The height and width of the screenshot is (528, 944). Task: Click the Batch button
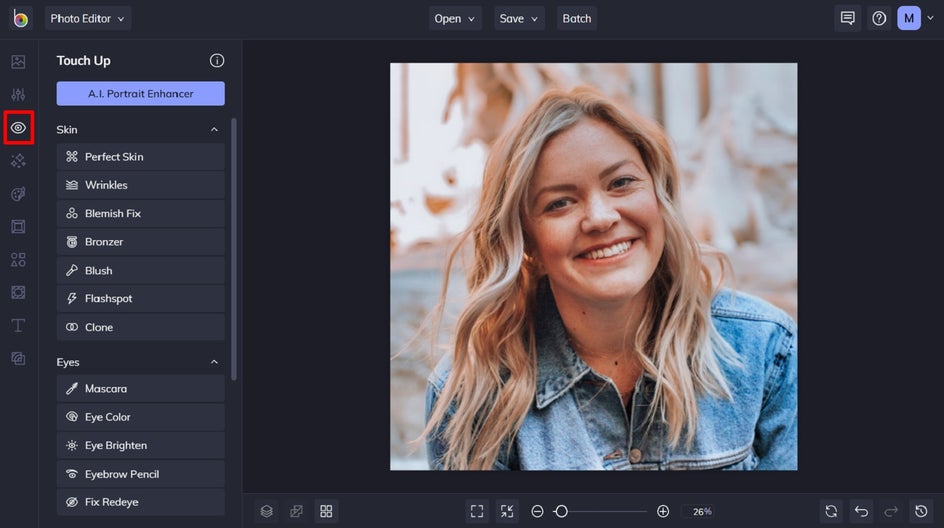577,18
